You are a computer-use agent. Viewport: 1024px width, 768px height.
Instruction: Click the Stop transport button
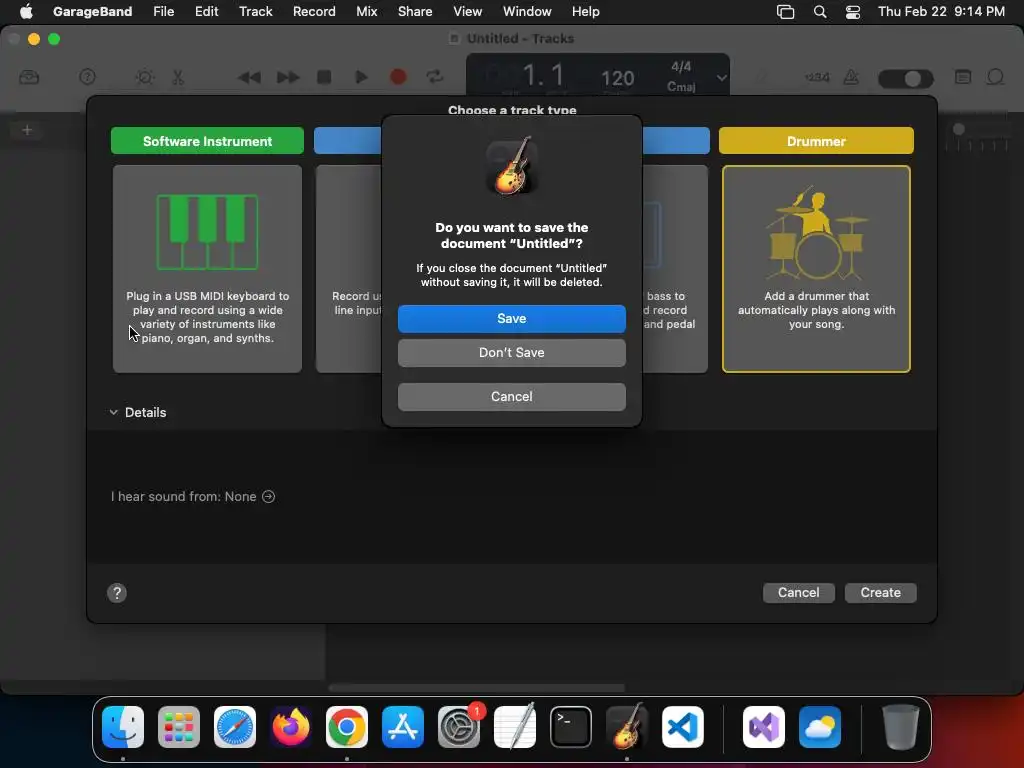coord(324,77)
